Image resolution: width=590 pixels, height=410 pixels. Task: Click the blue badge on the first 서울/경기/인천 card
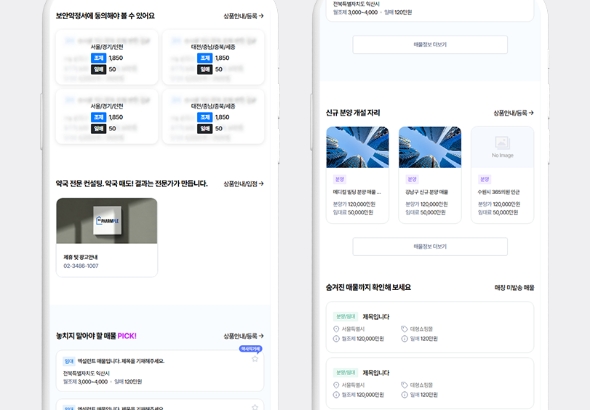(99, 58)
